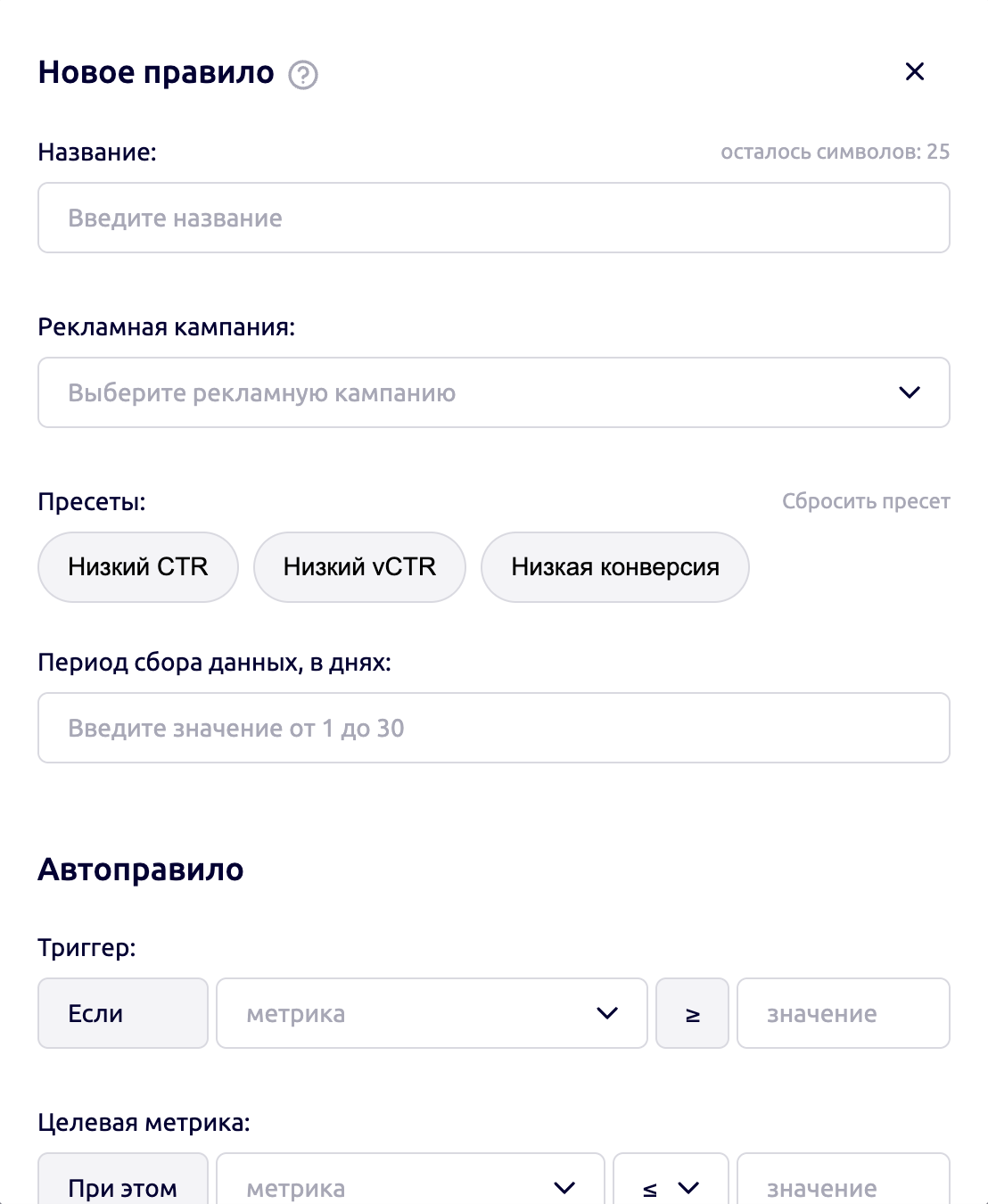988x1204 pixels.
Task: Click the Введите название input field
Action: click(493, 218)
